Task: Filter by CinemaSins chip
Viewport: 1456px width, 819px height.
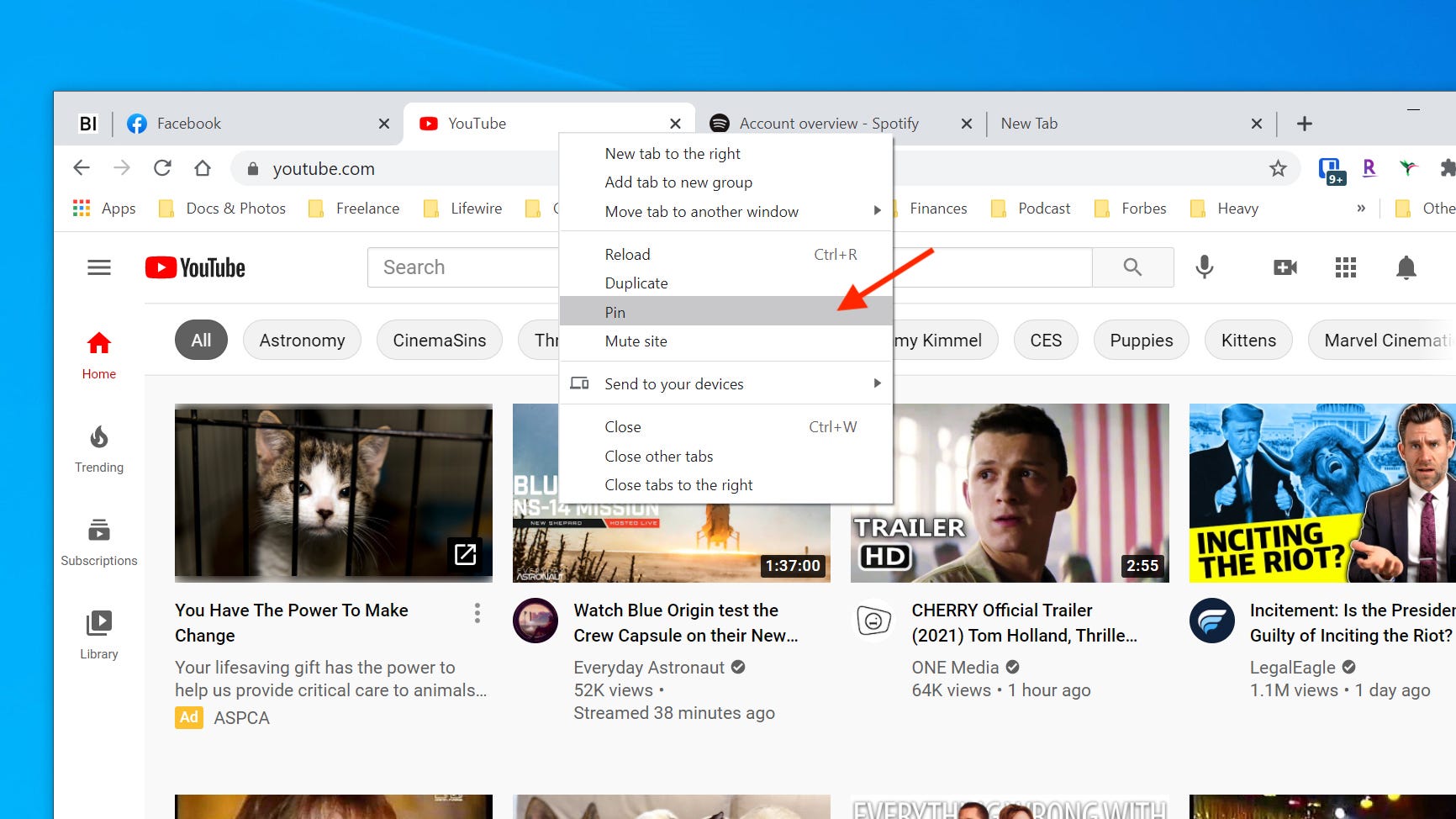Action: [x=440, y=340]
